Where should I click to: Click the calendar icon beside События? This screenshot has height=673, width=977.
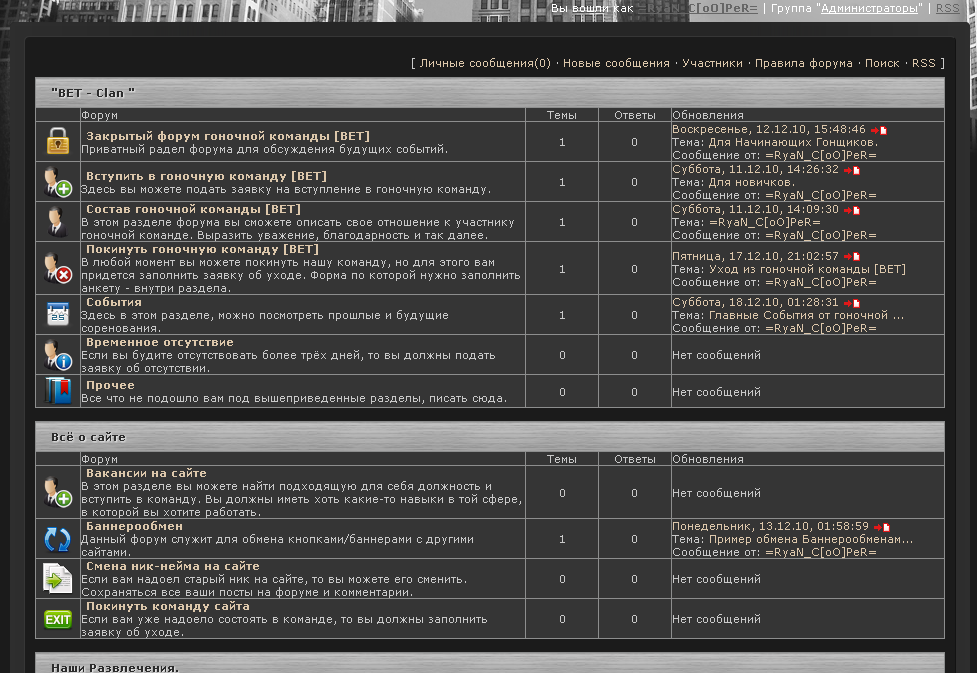tap(58, 314)
